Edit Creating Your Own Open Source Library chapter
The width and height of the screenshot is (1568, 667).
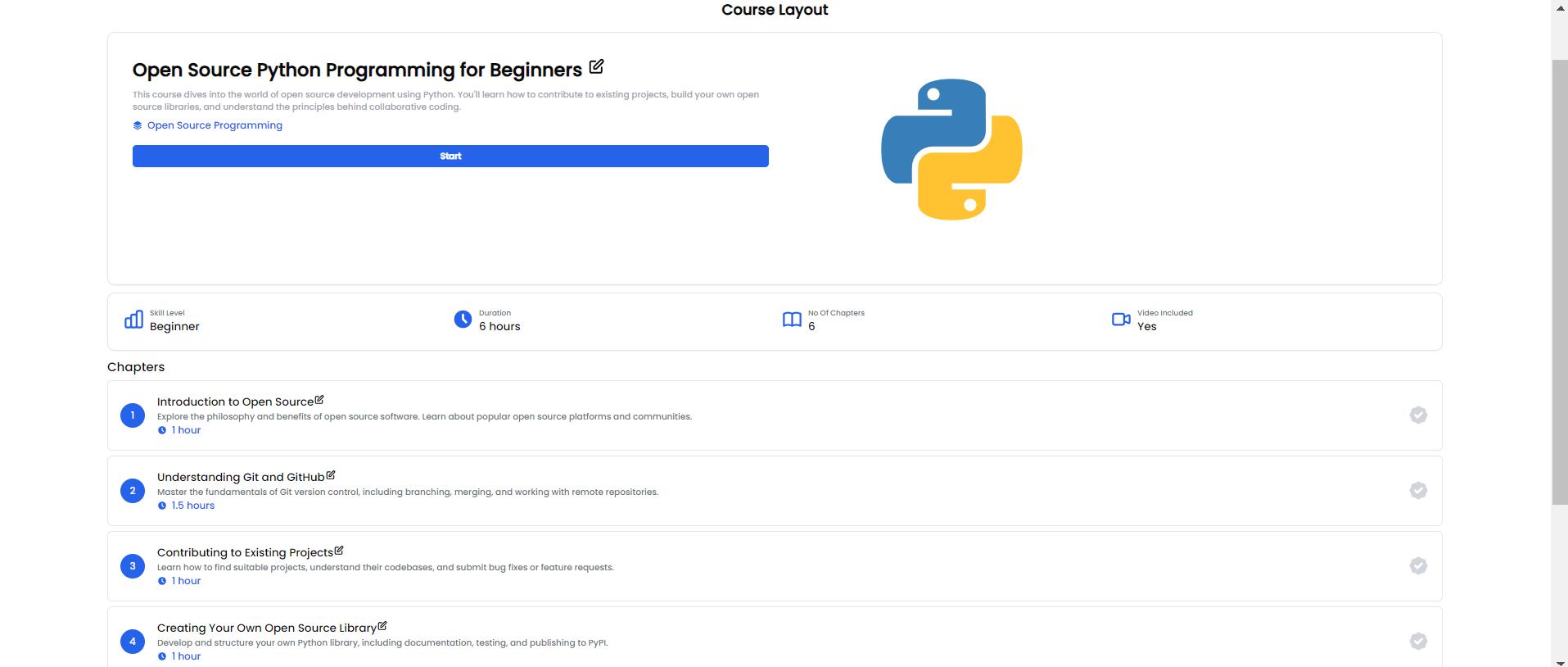point(382,626)
